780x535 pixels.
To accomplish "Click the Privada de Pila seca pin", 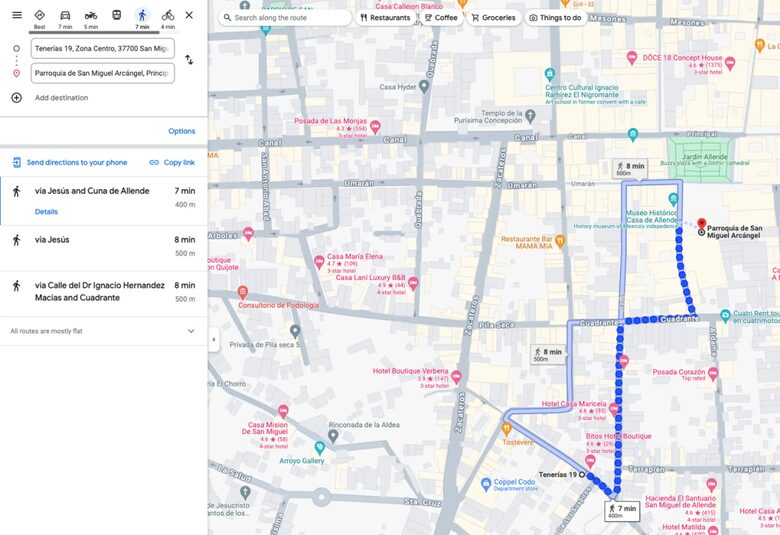I will 295,330.
